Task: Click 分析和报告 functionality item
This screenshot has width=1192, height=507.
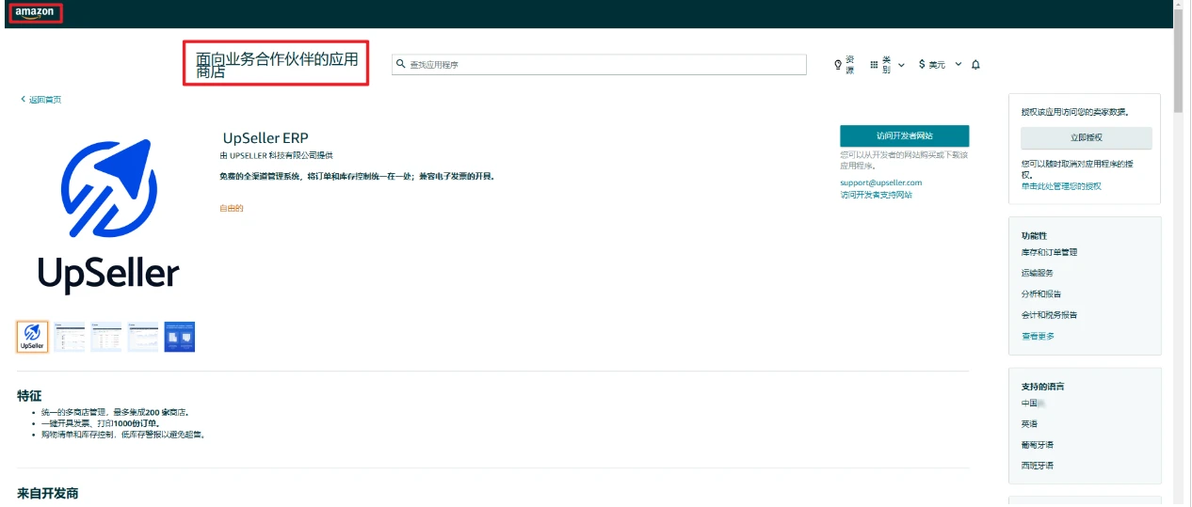Action: click(1041, 293)
